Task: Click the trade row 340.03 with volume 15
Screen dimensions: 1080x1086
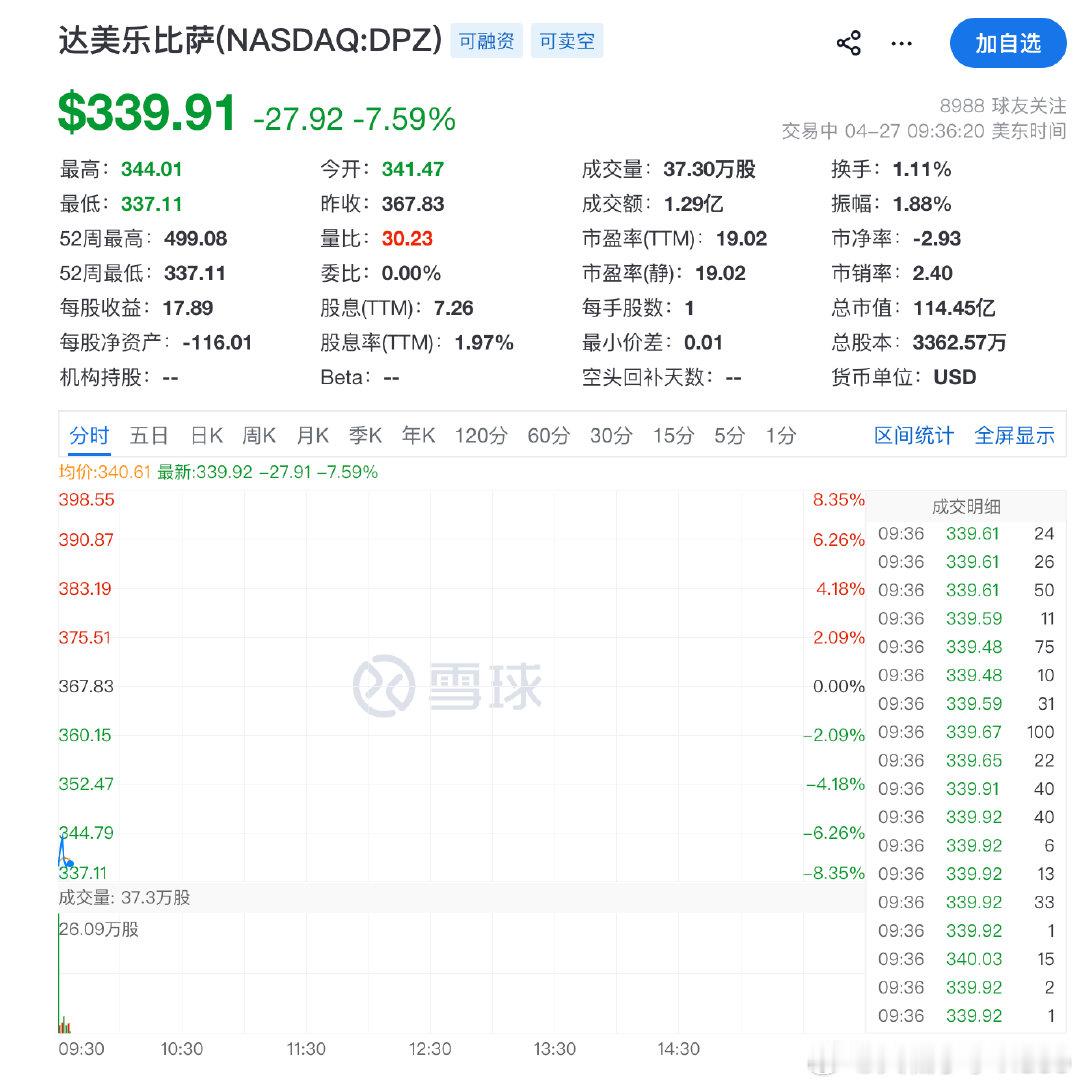Action: [966, 959]
